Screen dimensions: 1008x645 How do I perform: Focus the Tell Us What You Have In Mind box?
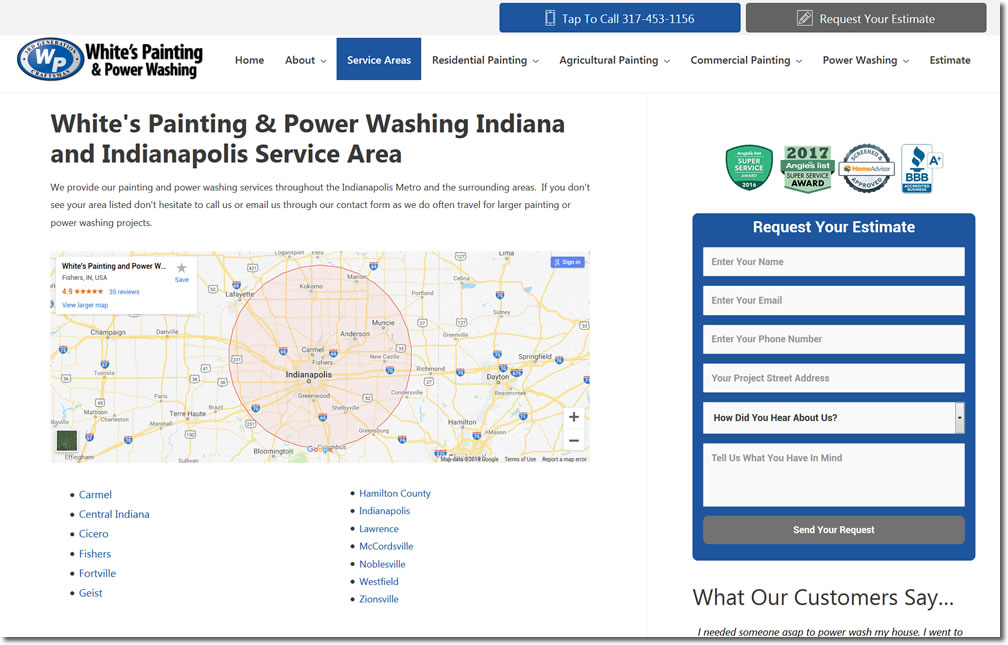point(834,475)
